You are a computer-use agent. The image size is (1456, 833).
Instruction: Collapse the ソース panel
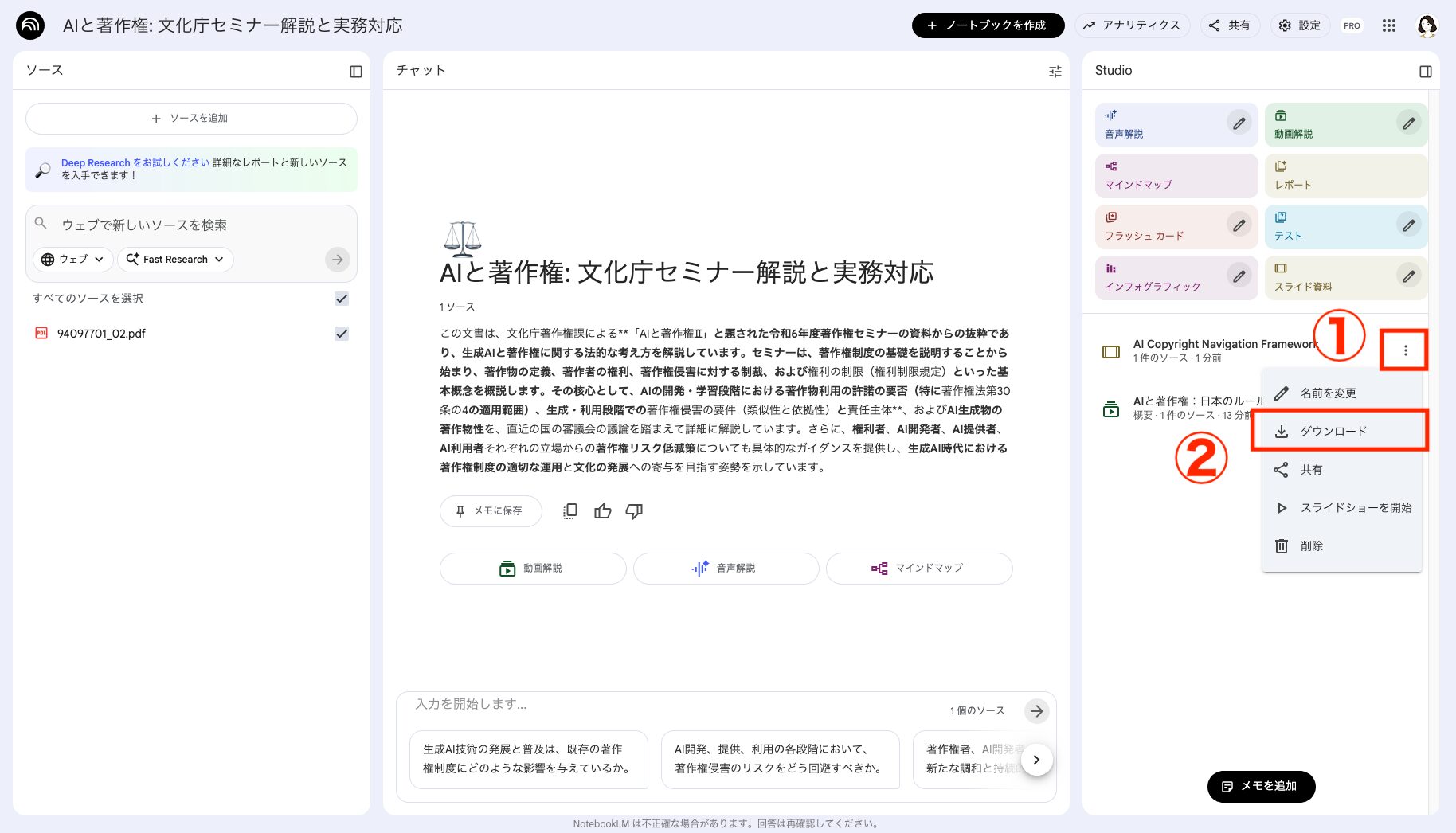point(356,71)
